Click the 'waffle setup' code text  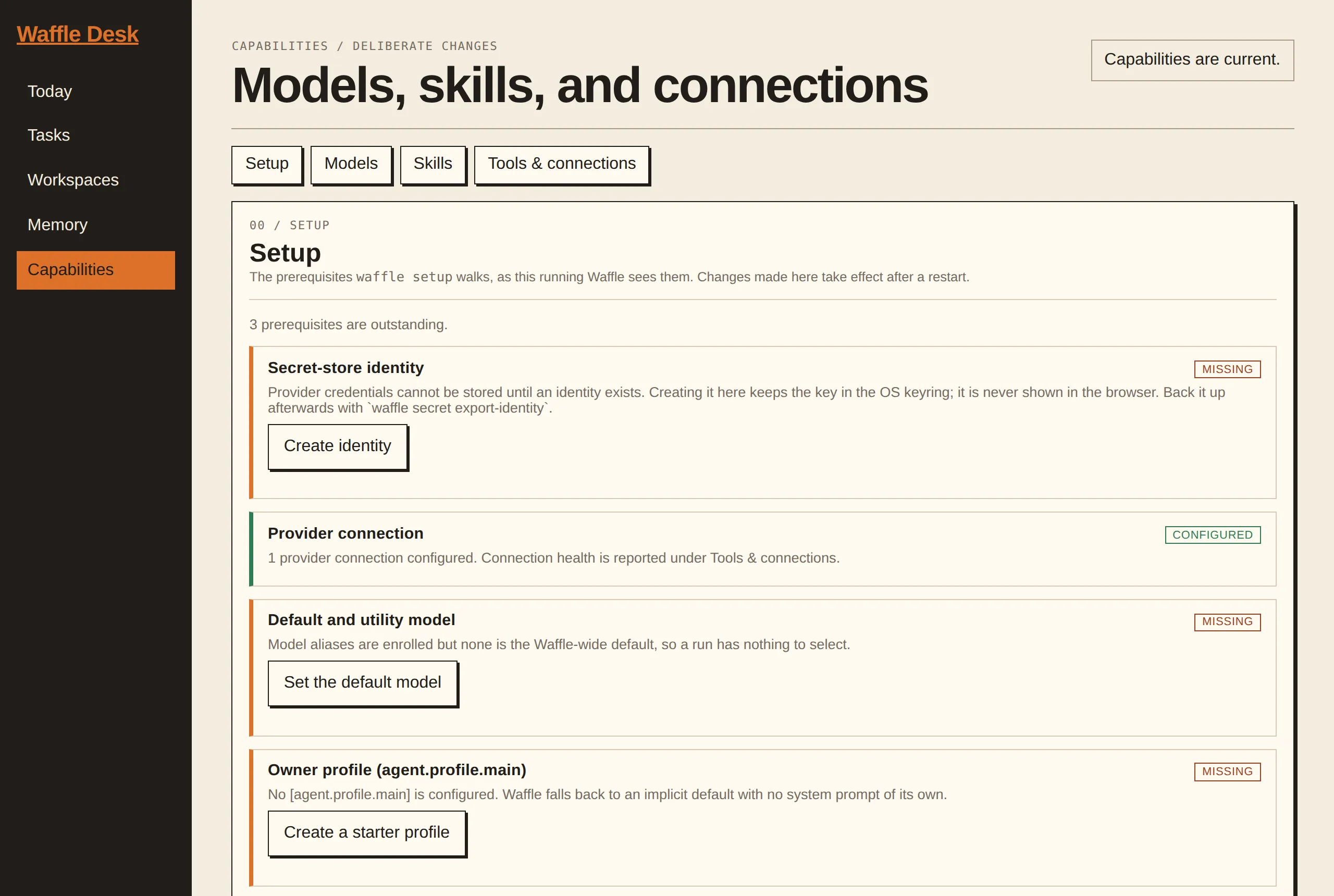point(404,277)
